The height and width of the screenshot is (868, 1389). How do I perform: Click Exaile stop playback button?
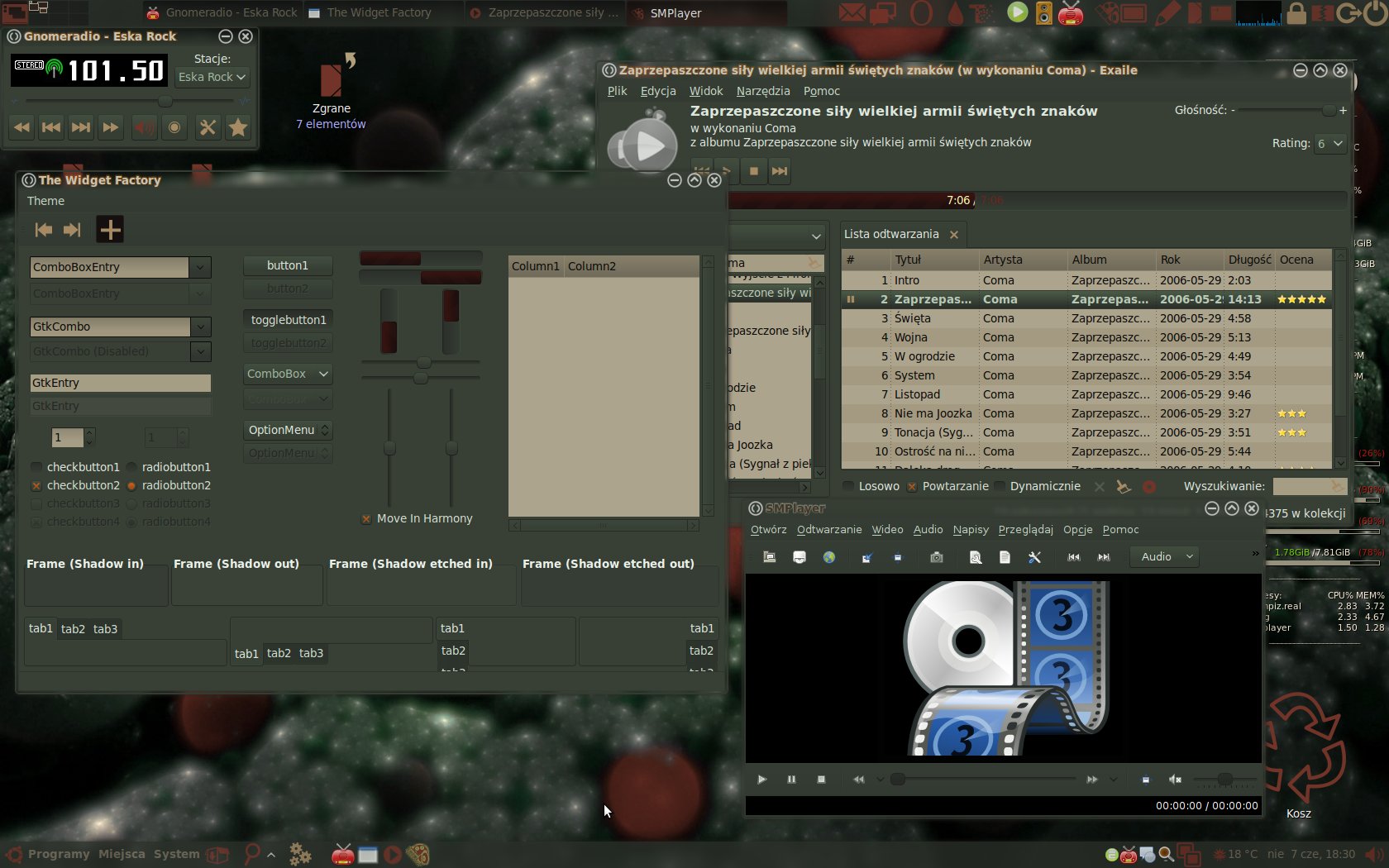click(x=753, y=171)
